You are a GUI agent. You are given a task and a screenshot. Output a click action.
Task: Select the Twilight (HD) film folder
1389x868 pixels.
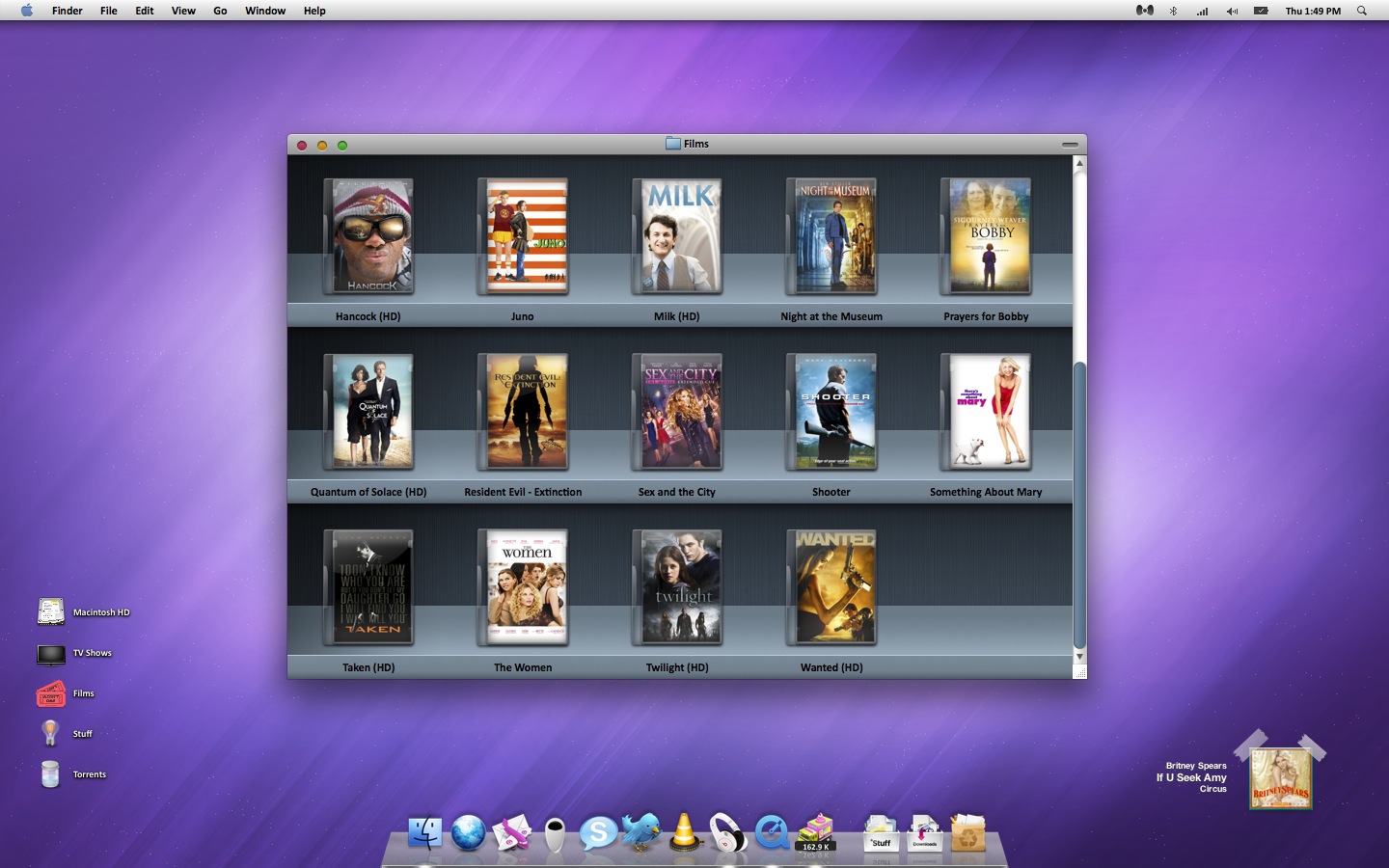click(x=677, y=588)
